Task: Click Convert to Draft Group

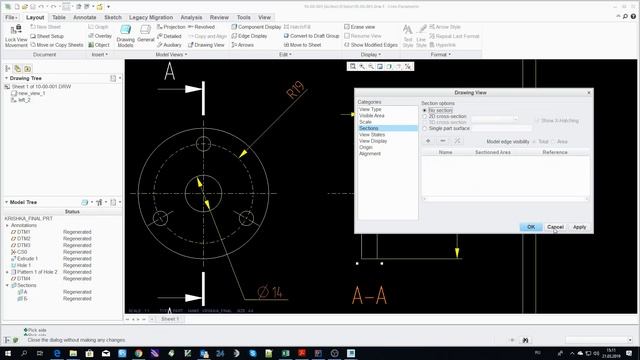Action: click(x=311, y=36)
